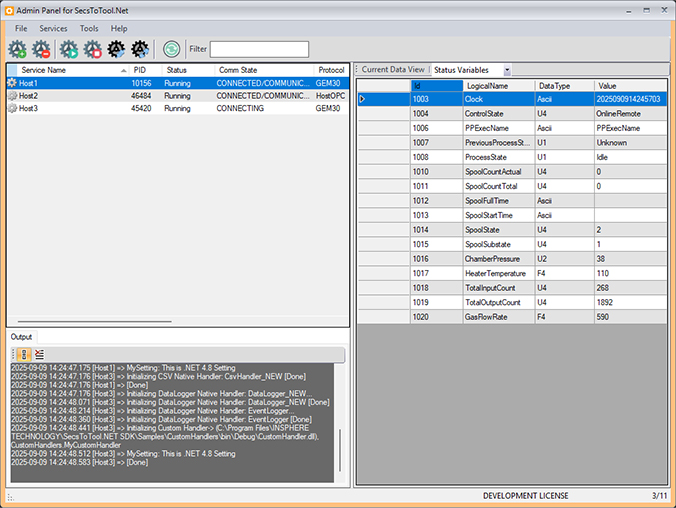Image resolution: width=676 pixels, height=508 pixels.
Task: Click the DEVELOPMENT LICENSE status text
Action: (x=526, y=496)
